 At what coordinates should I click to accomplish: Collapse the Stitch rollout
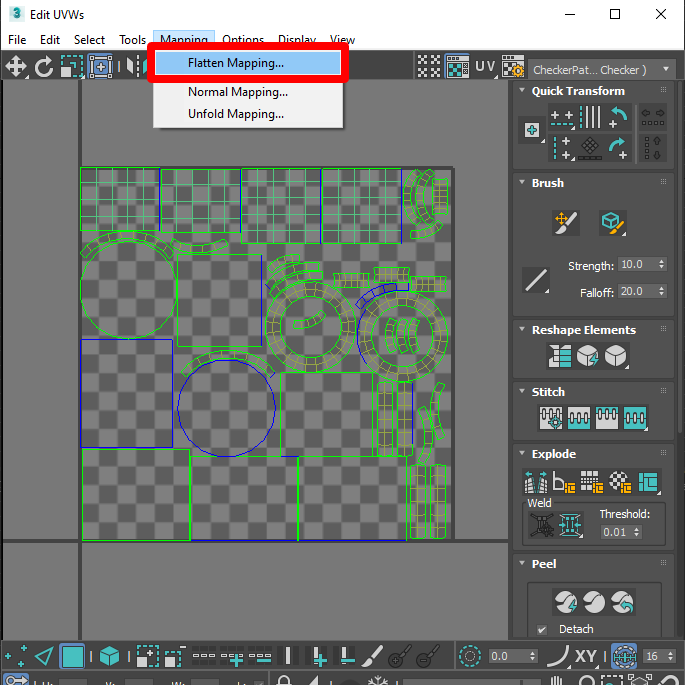pyautogui.click(x=522, y=391)
